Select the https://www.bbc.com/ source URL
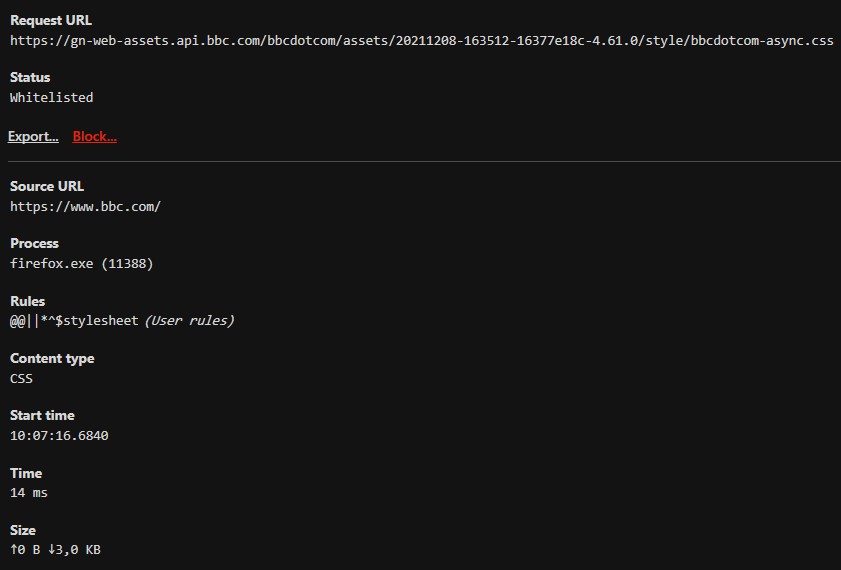 (x=85, y=207)
